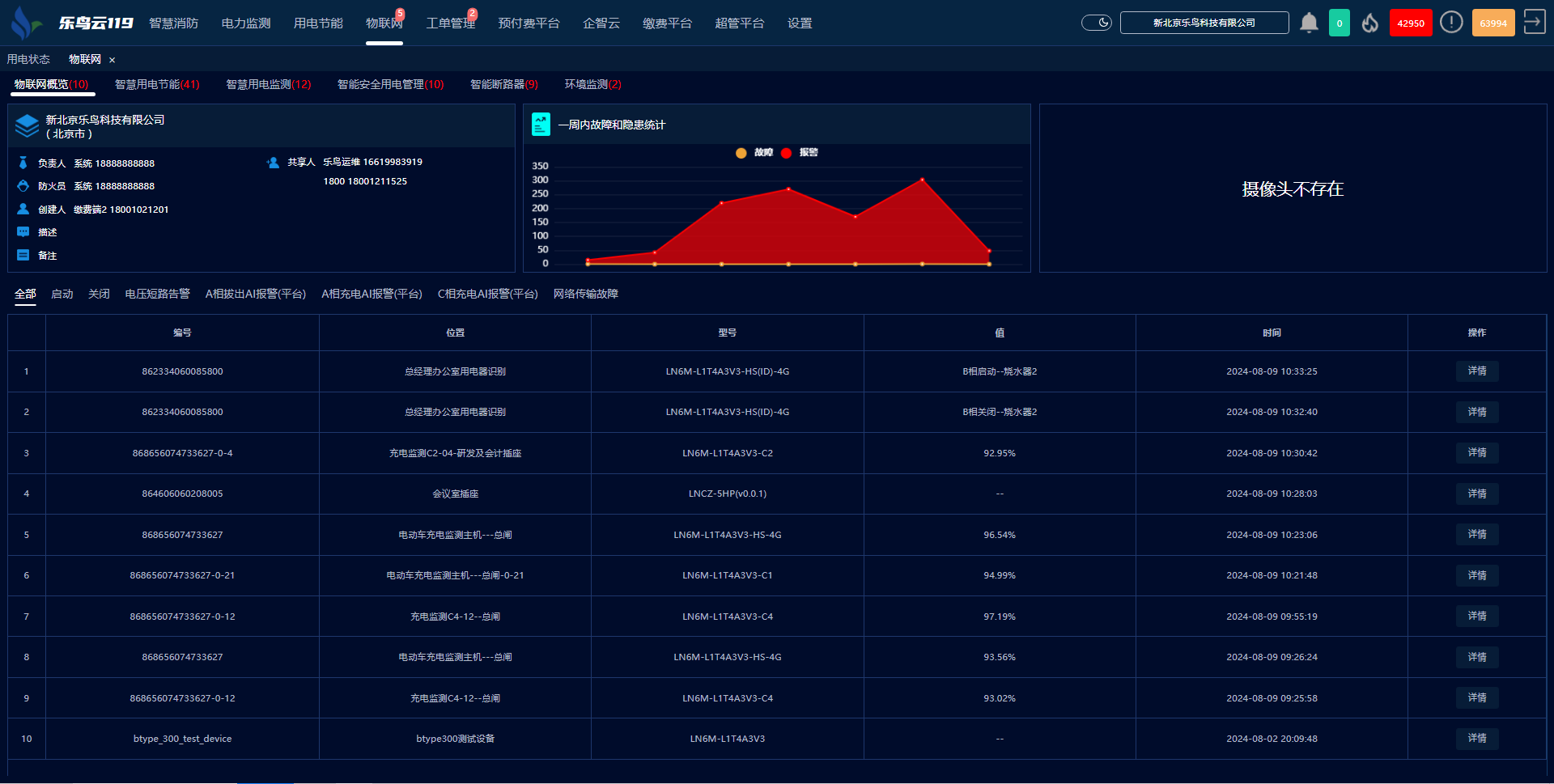This screenshot has width=1554, height=784.
Task: Select the 电压短路告警 filter tab
Action: [x=157, y=294]
